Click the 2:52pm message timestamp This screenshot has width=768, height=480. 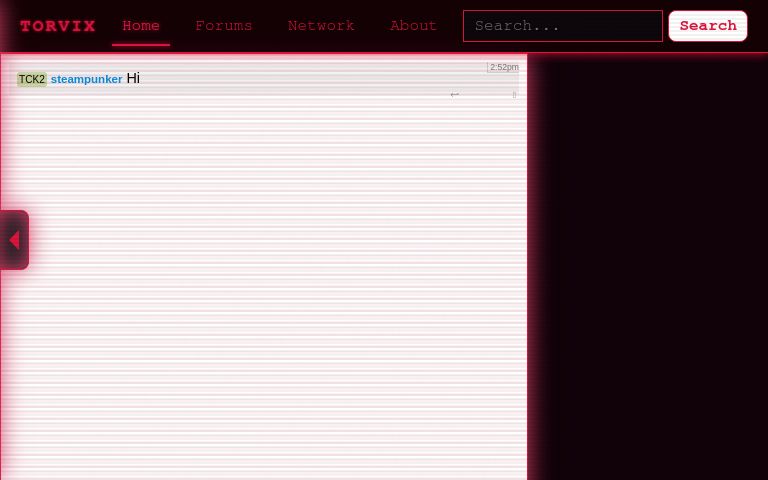[503, 67]
